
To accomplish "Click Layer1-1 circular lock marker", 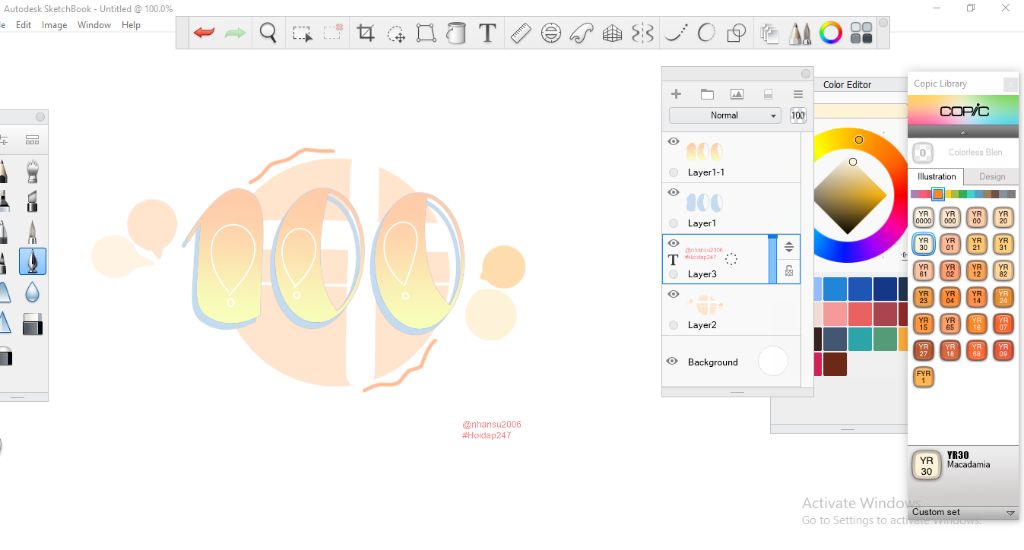I will click(673, 172).
